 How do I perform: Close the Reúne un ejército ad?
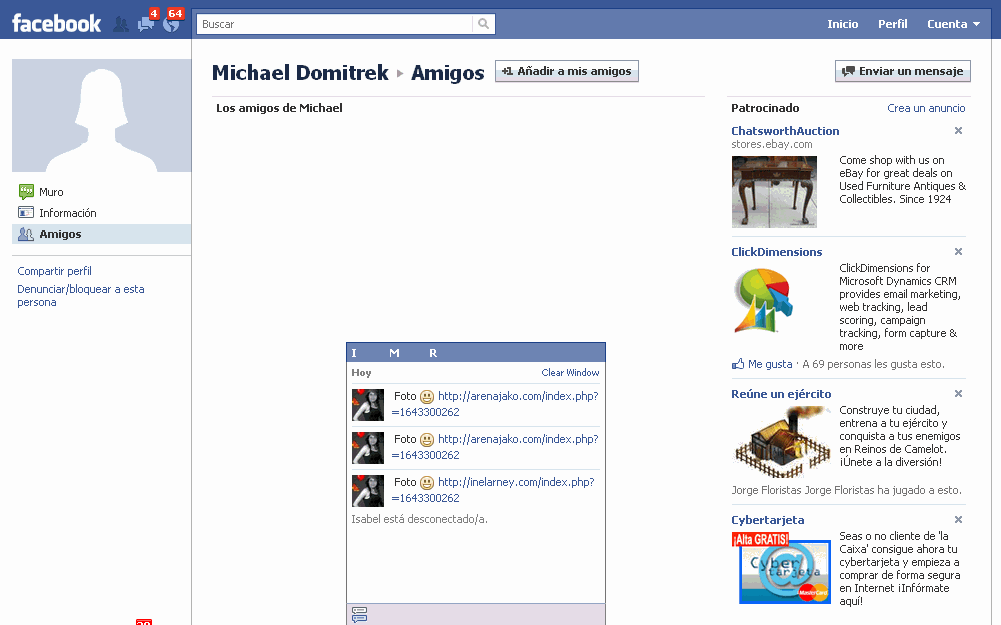point(958,394)
